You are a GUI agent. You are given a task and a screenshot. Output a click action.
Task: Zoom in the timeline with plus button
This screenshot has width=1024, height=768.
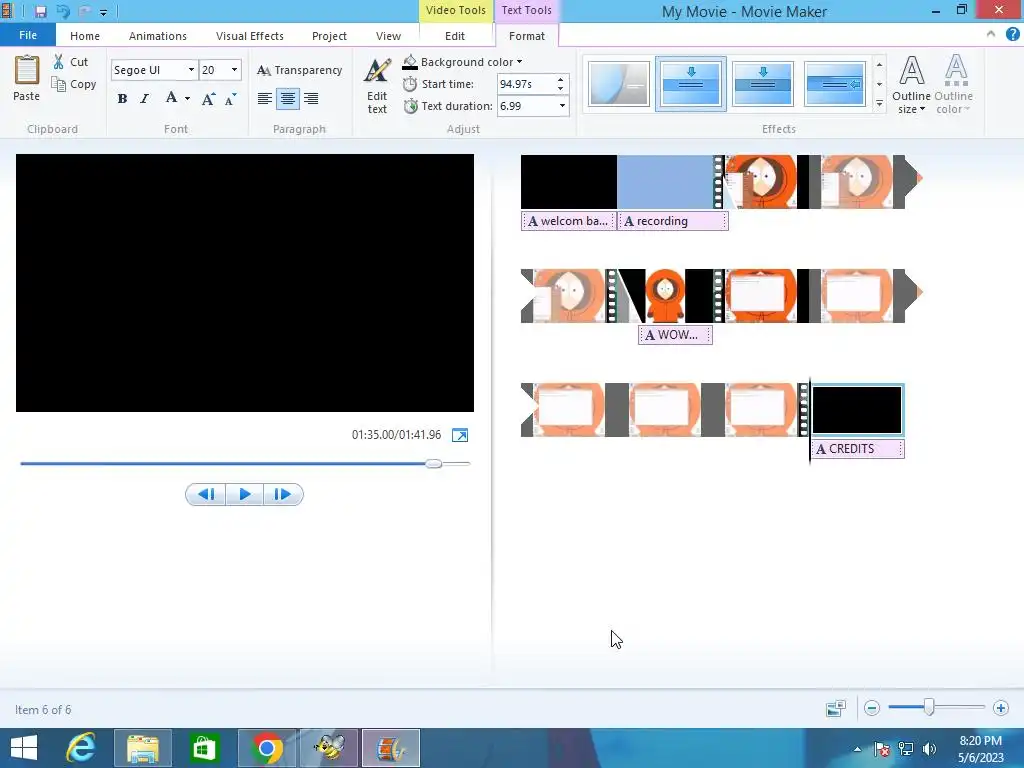tap(1000, 708)
